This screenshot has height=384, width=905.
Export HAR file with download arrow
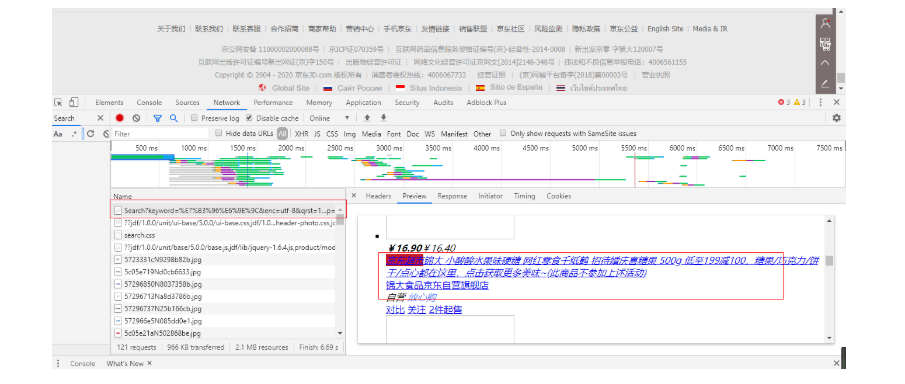(x=383, y=118)
